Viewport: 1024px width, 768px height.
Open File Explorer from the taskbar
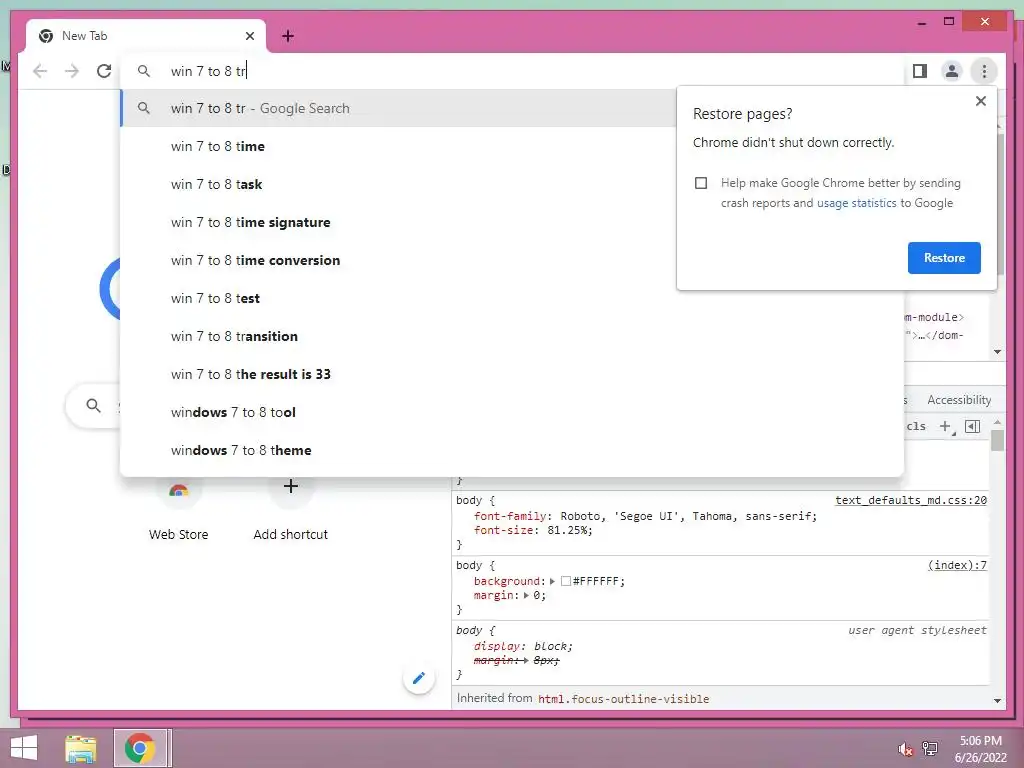pos(81,748)
